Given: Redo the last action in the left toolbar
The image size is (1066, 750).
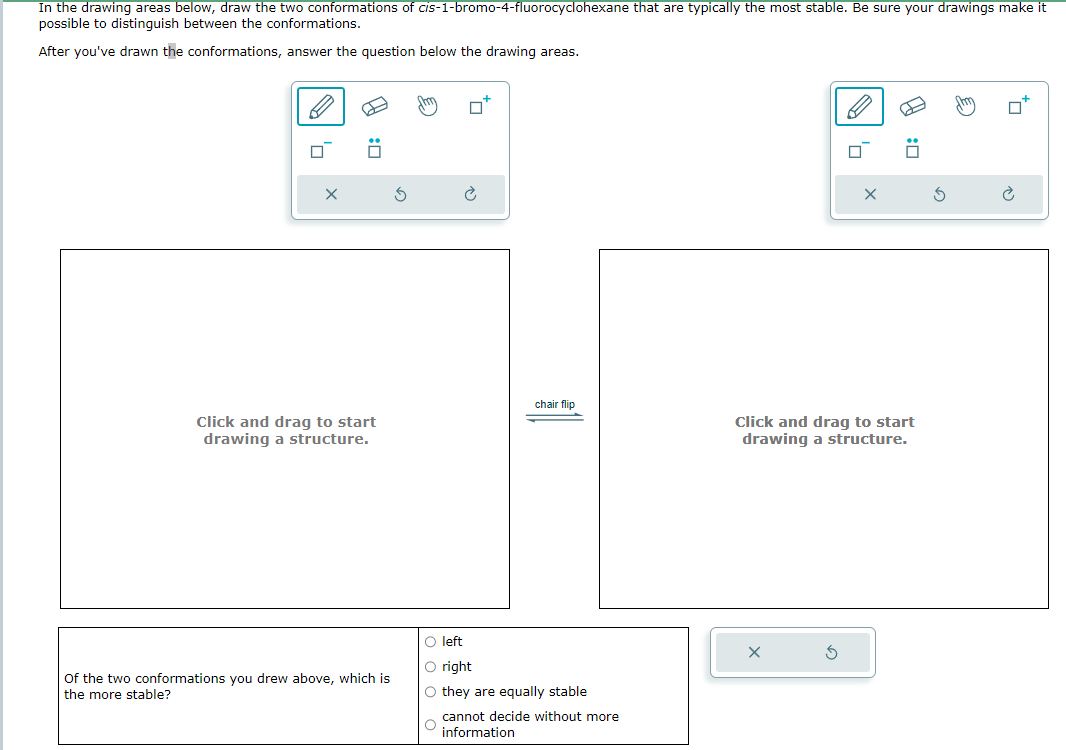Looking at the screenshot, I should [470, 194].
